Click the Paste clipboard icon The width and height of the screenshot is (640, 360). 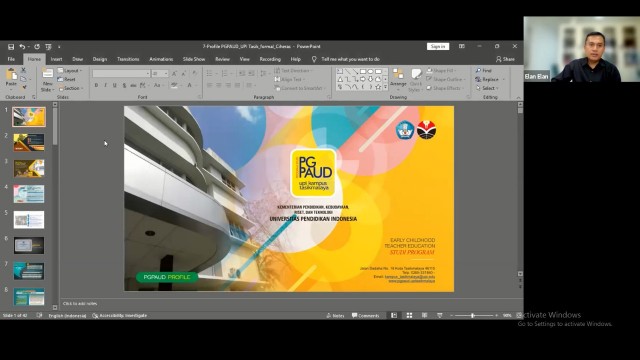[x=11, y=75]
